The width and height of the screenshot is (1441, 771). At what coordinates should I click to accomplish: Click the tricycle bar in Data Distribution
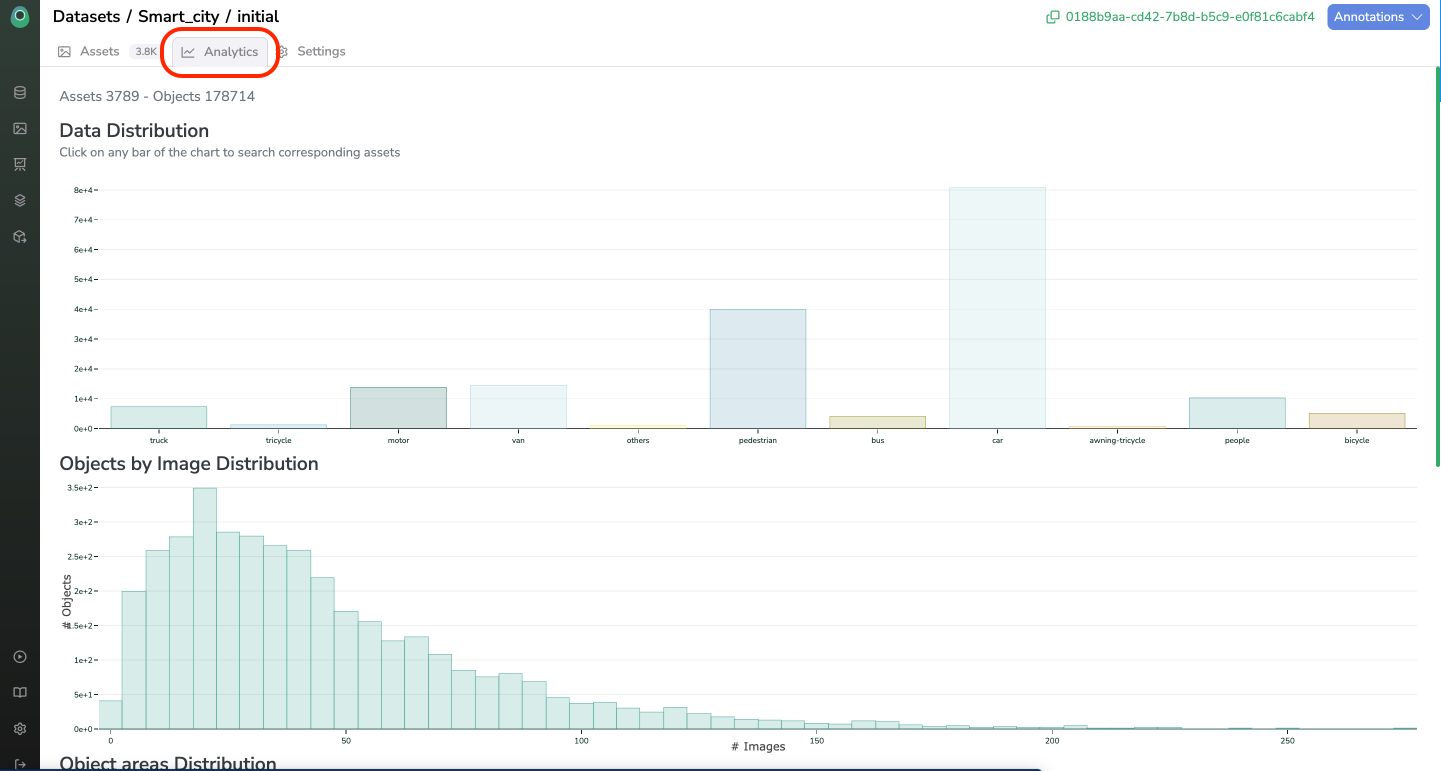click(279, 426)
